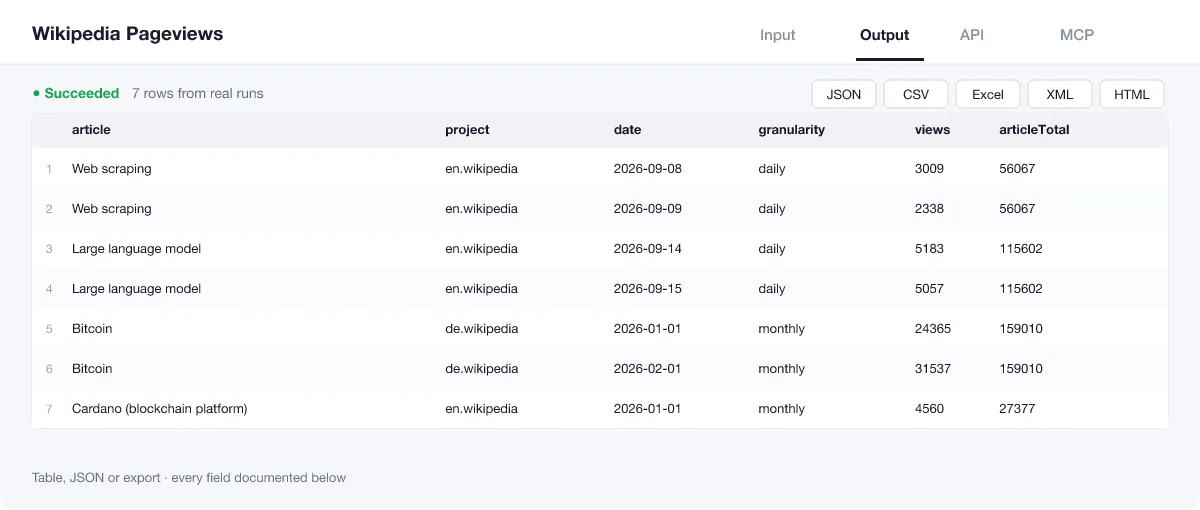Select the Cardano (blockchain platform) cell

pos(159,409)
